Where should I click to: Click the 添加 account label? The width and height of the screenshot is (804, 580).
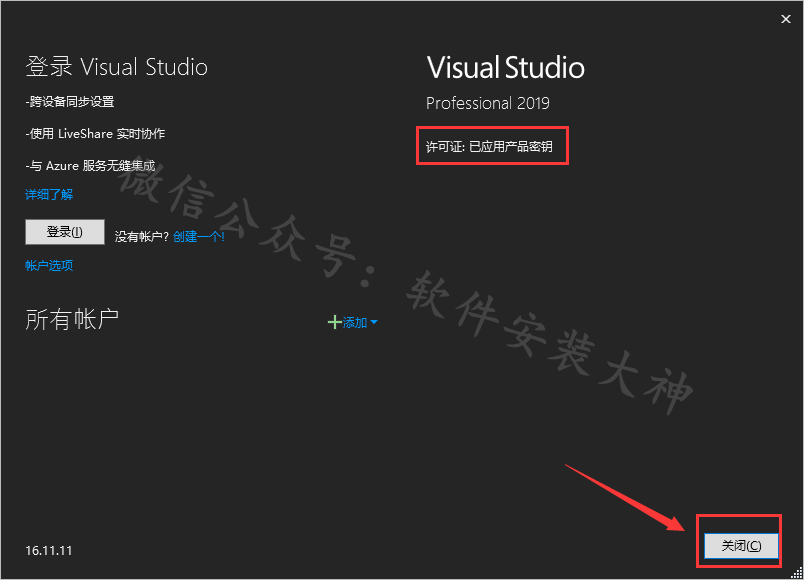[355, 322]
